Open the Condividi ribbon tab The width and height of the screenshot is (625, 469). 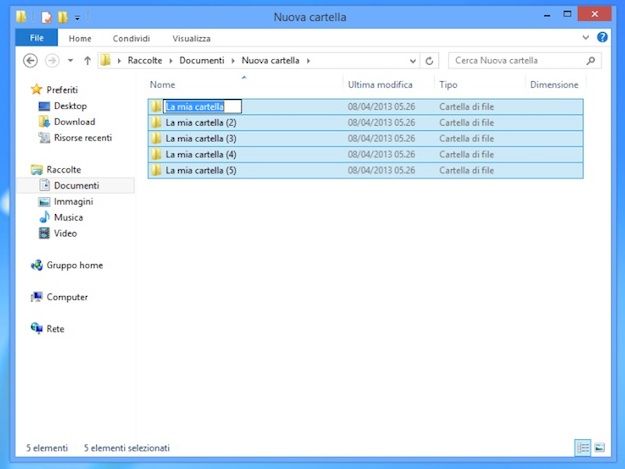pos(131,39)
